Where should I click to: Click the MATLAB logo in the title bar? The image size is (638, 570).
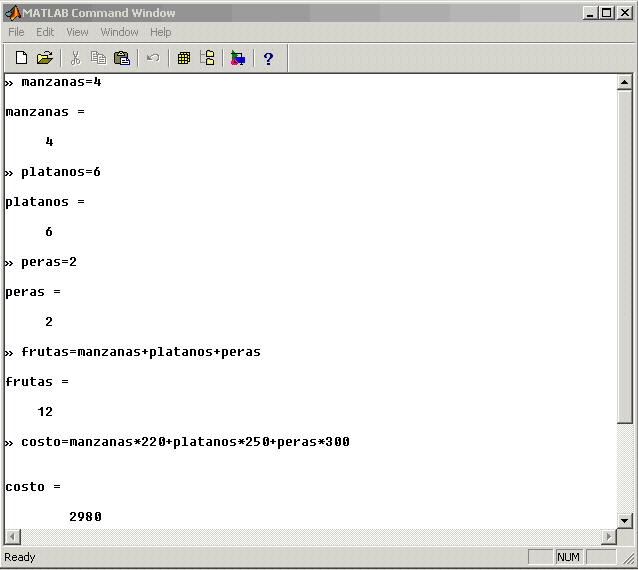13,13
